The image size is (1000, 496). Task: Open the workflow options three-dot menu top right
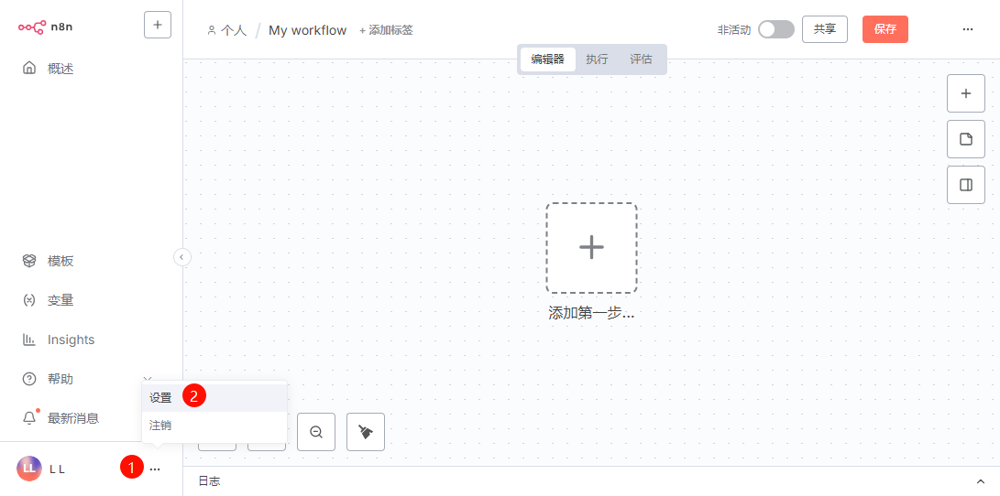[967, 30]
